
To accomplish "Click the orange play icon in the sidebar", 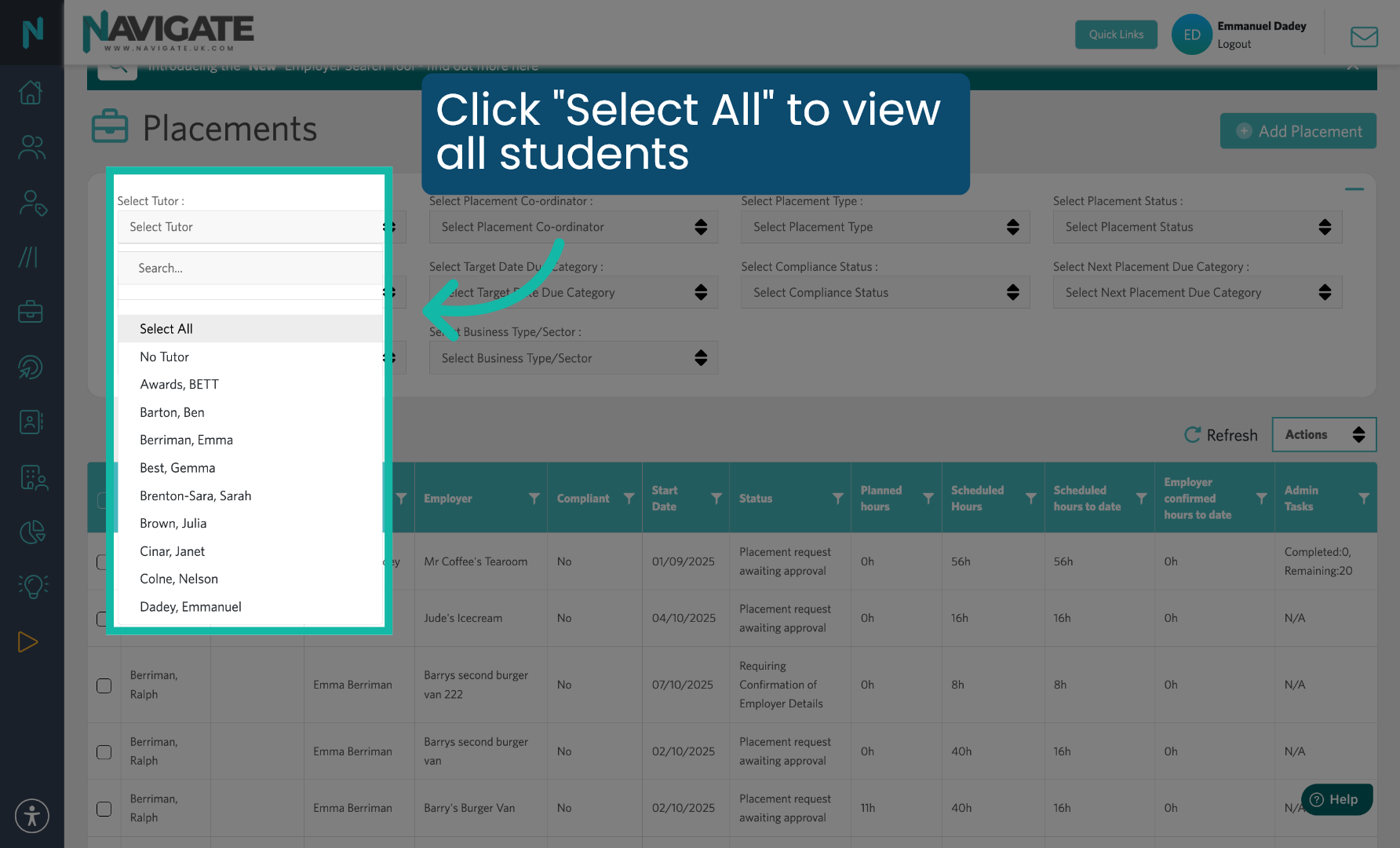I will [x=28, y=641].
